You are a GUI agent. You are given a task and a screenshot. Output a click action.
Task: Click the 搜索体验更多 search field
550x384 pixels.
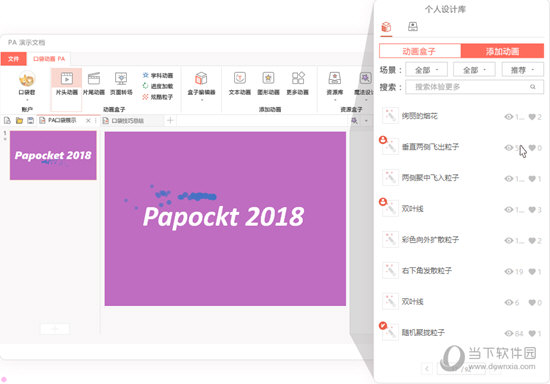pyautogui.click(x=474, y=87)
